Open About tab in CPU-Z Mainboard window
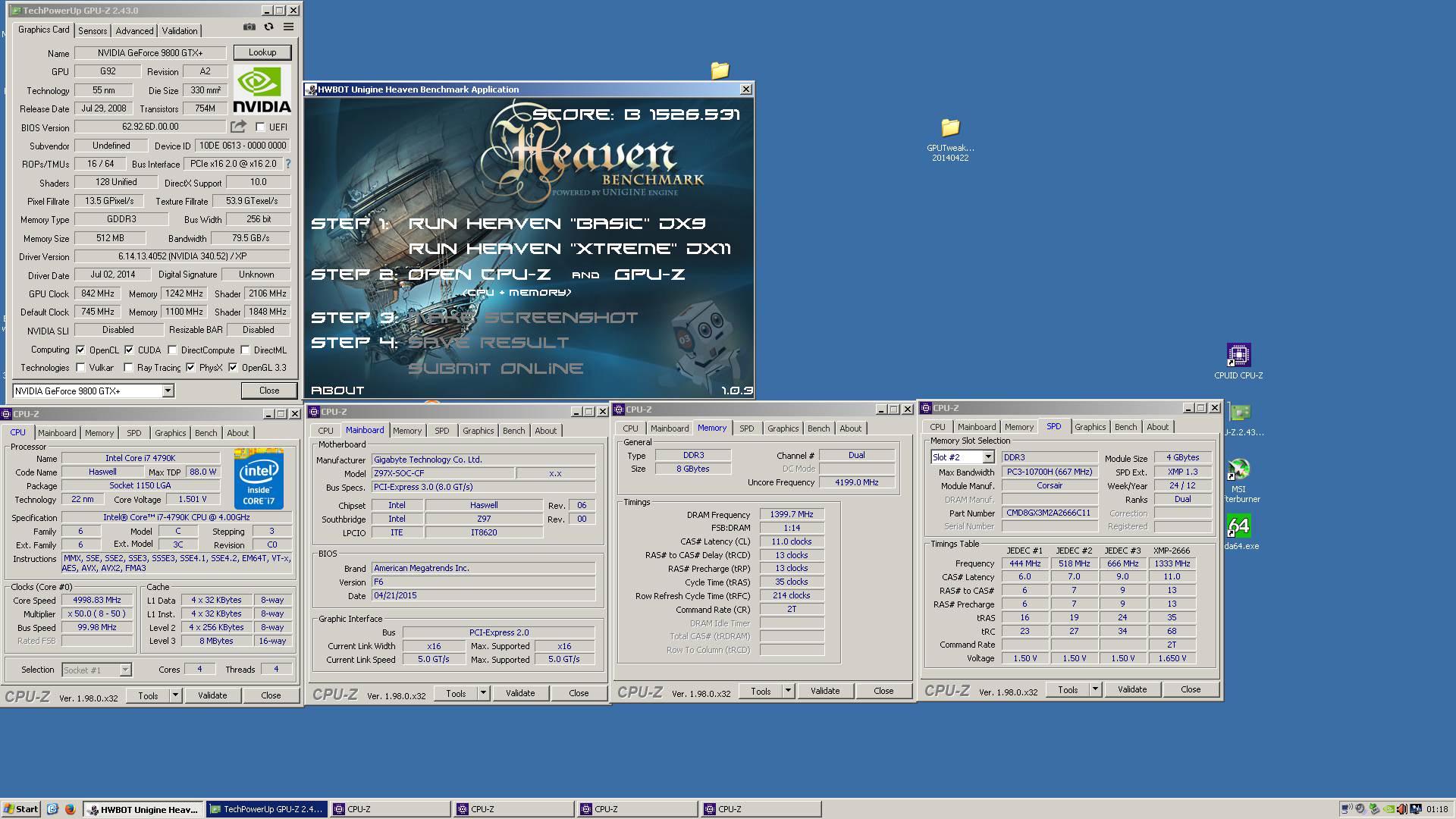Viewport: 1456px width, 819px height. tap(545, 431)
